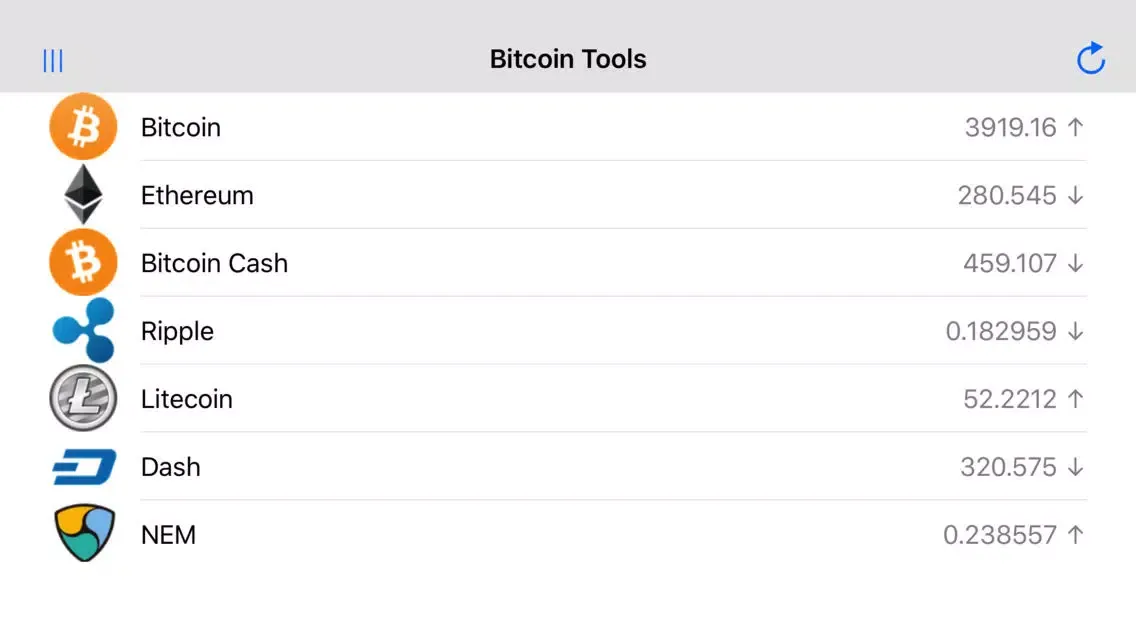This screenshot has height=639, width=1136.
Task: Tap the refresh prices icon
Action: click(x=1090, y=59)
